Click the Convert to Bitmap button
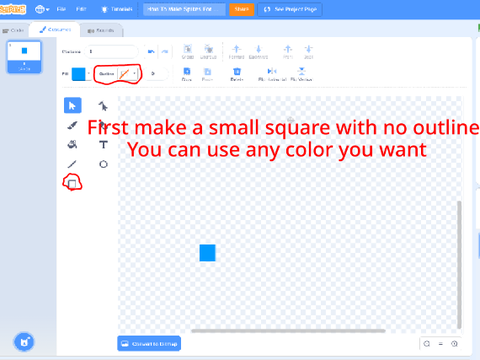 [x=149, y=344]
